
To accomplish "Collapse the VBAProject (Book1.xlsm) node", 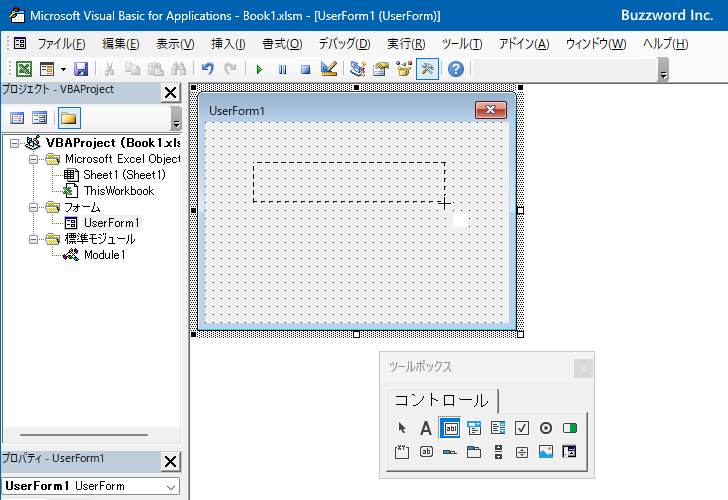I will click(x=14, y=143).
